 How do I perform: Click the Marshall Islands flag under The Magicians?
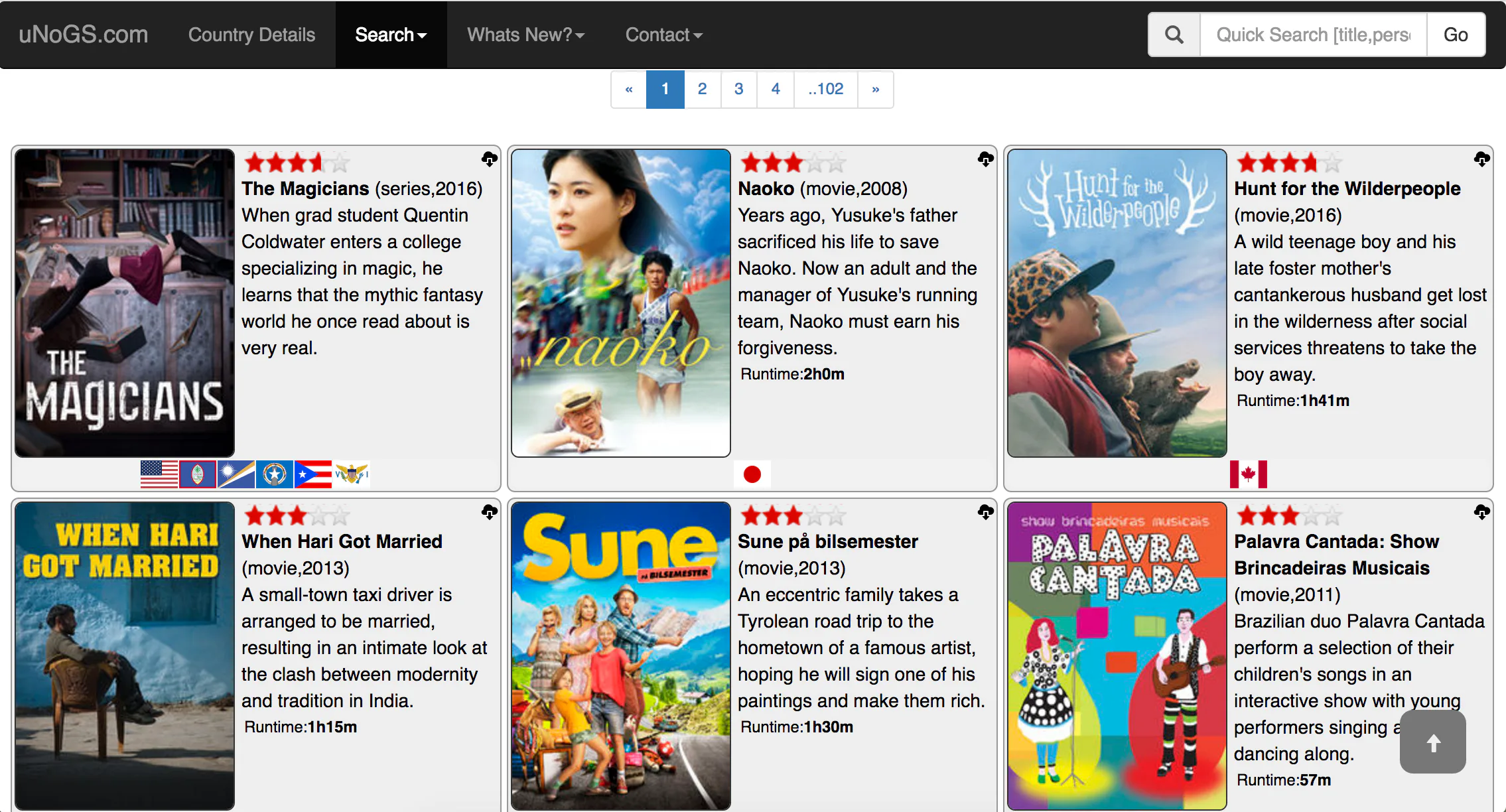tap(236, 474)
